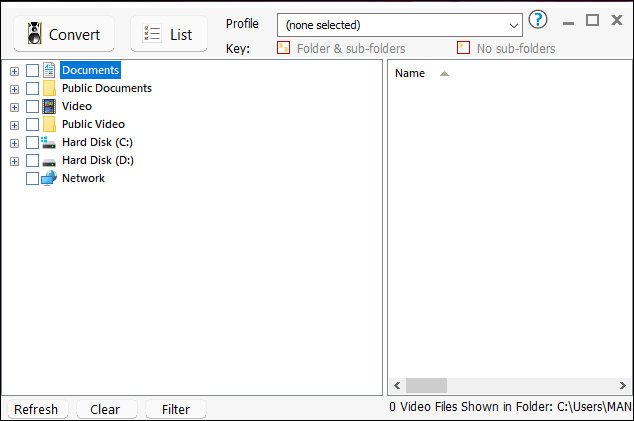Click the Public Documents folder icon
Image resolution: width=634 pixels, height=421 pixels.
click(49, 88)
